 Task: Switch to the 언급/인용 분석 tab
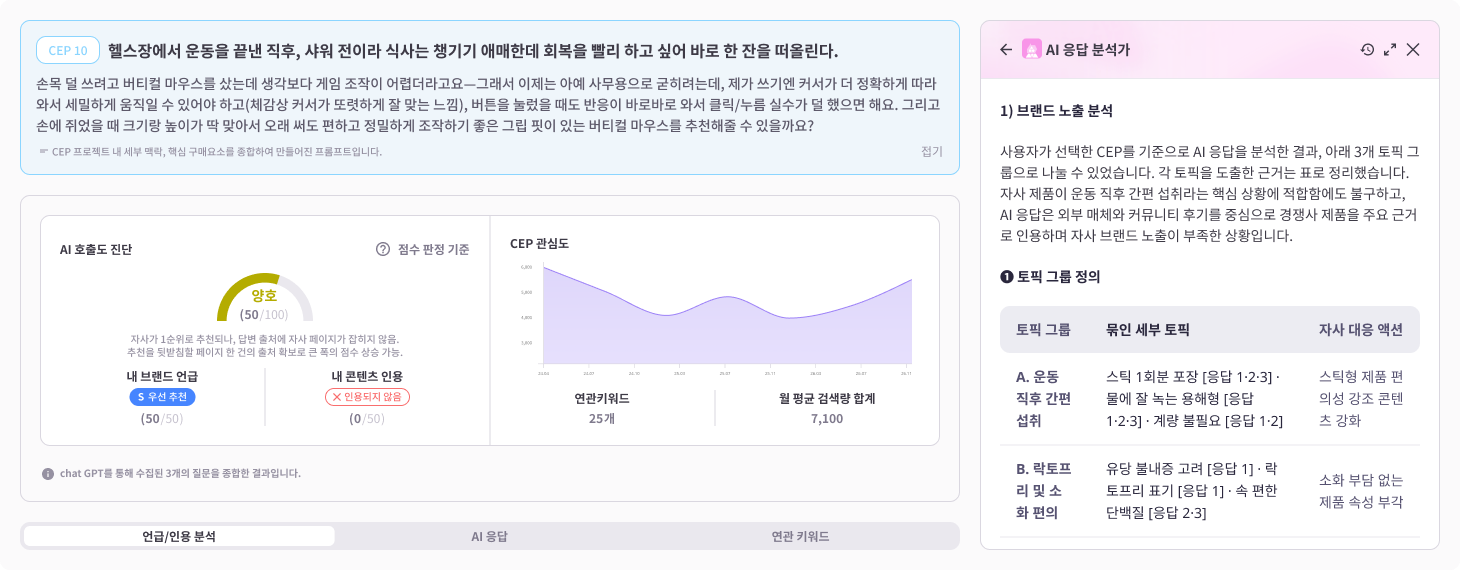[179, 536]
